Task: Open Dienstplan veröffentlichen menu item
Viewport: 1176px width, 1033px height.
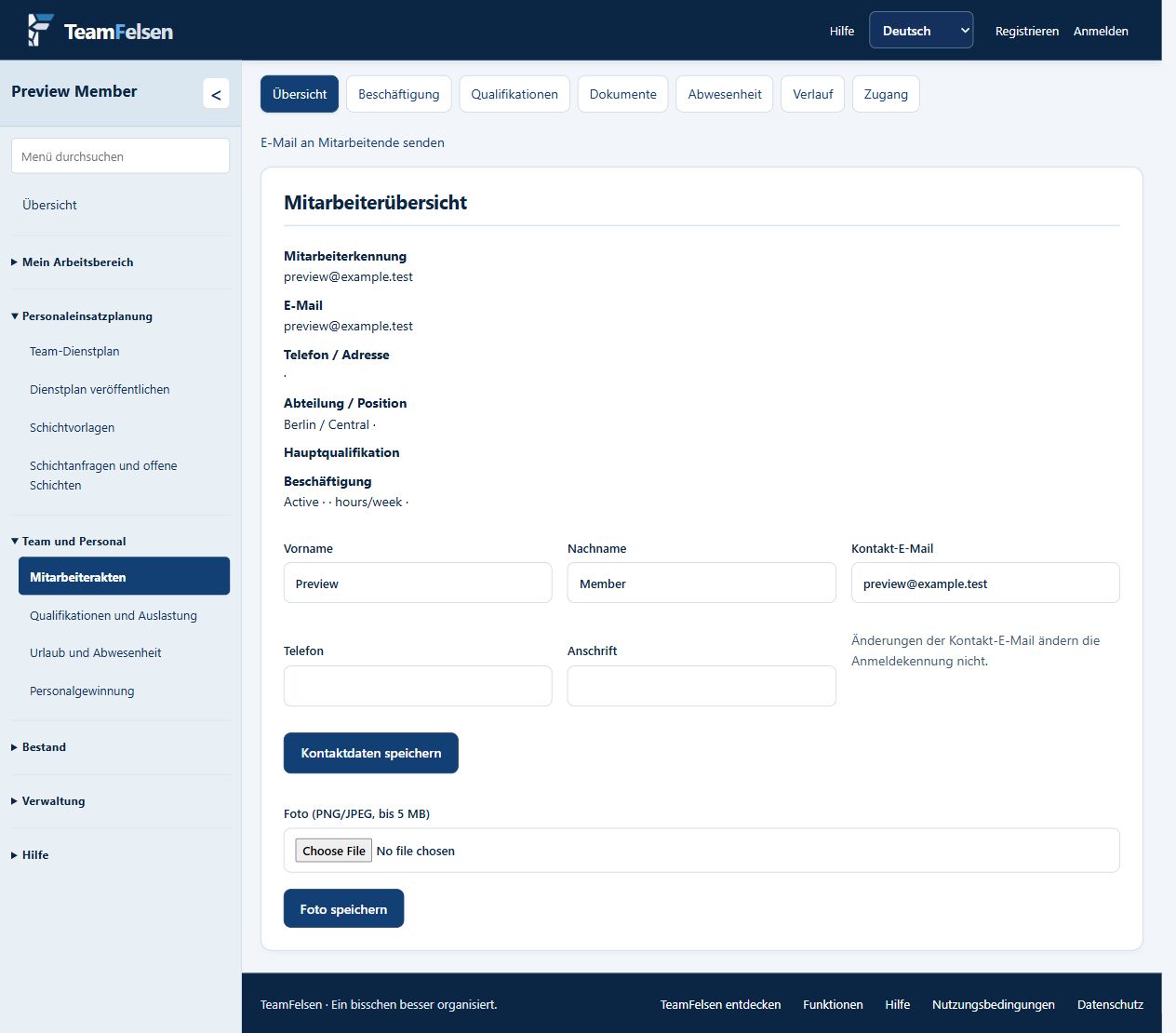Action: (100, 390)
